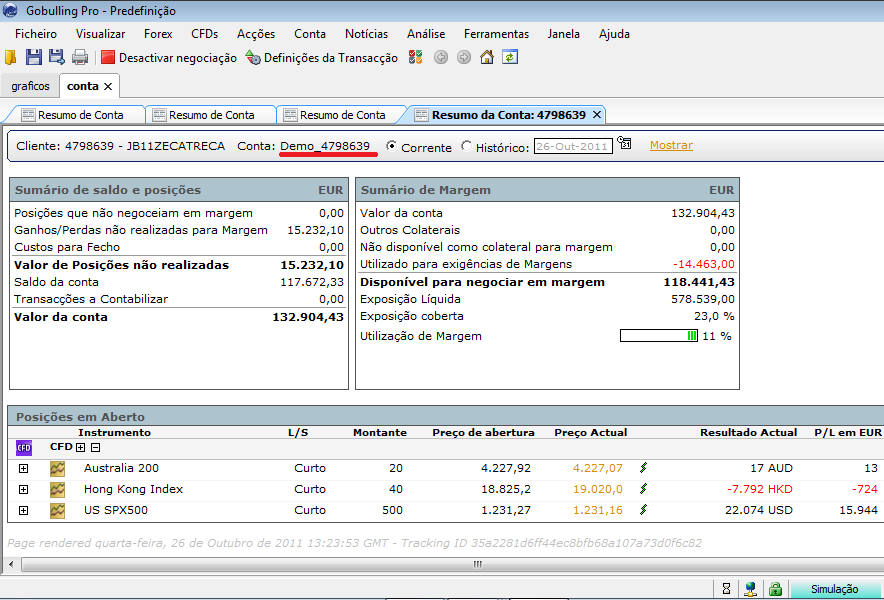Collapse all CFD positions with minus button

96,448
